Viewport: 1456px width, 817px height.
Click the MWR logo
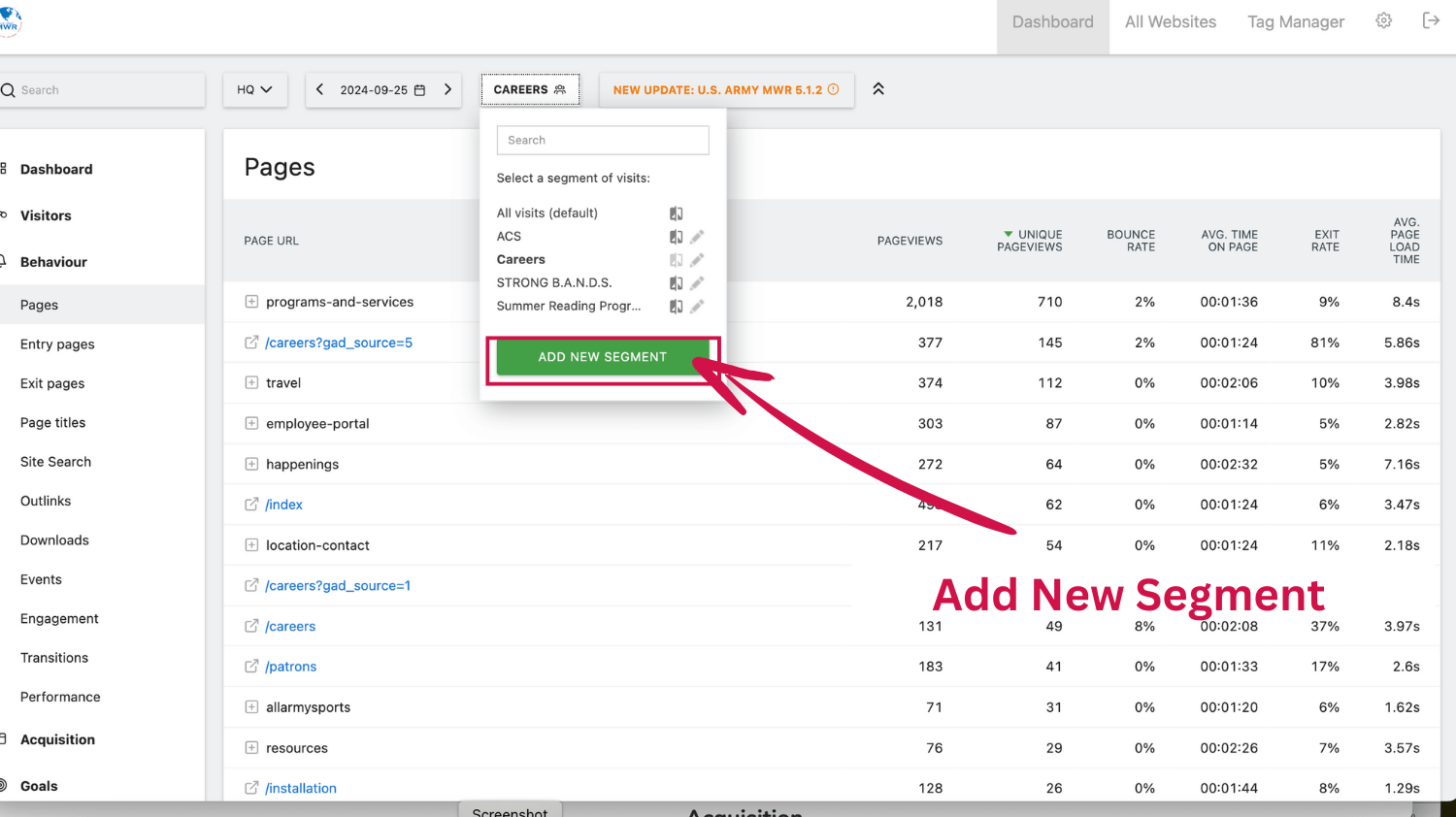point(10,20)
